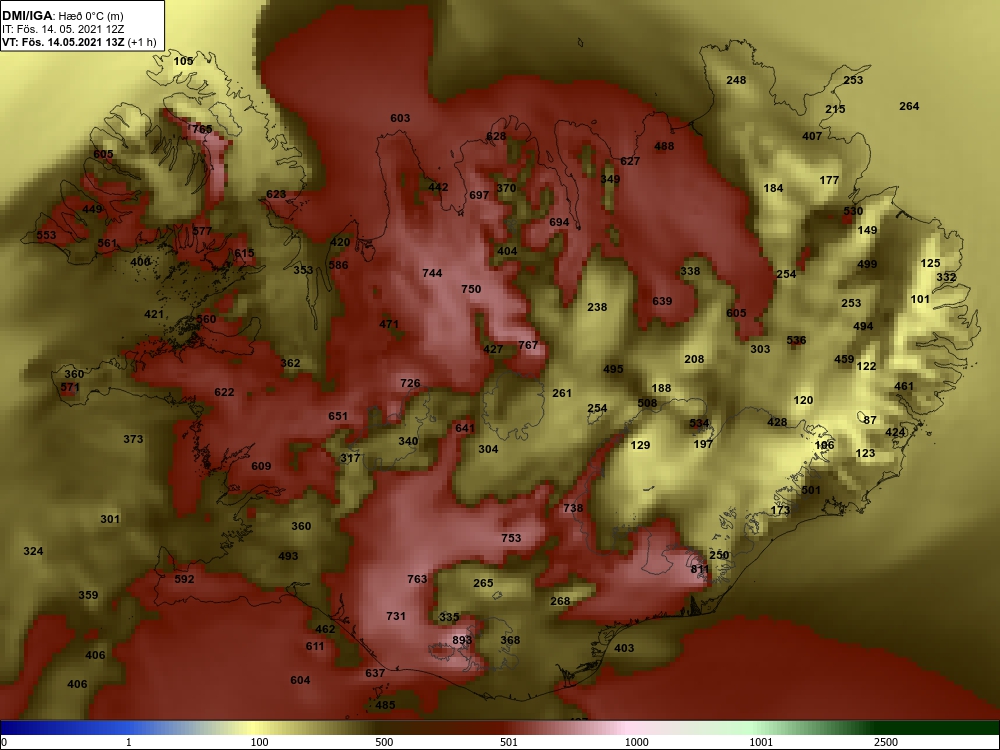Click the map value '738'
1000x750 pixels.
tap(573, 508)
